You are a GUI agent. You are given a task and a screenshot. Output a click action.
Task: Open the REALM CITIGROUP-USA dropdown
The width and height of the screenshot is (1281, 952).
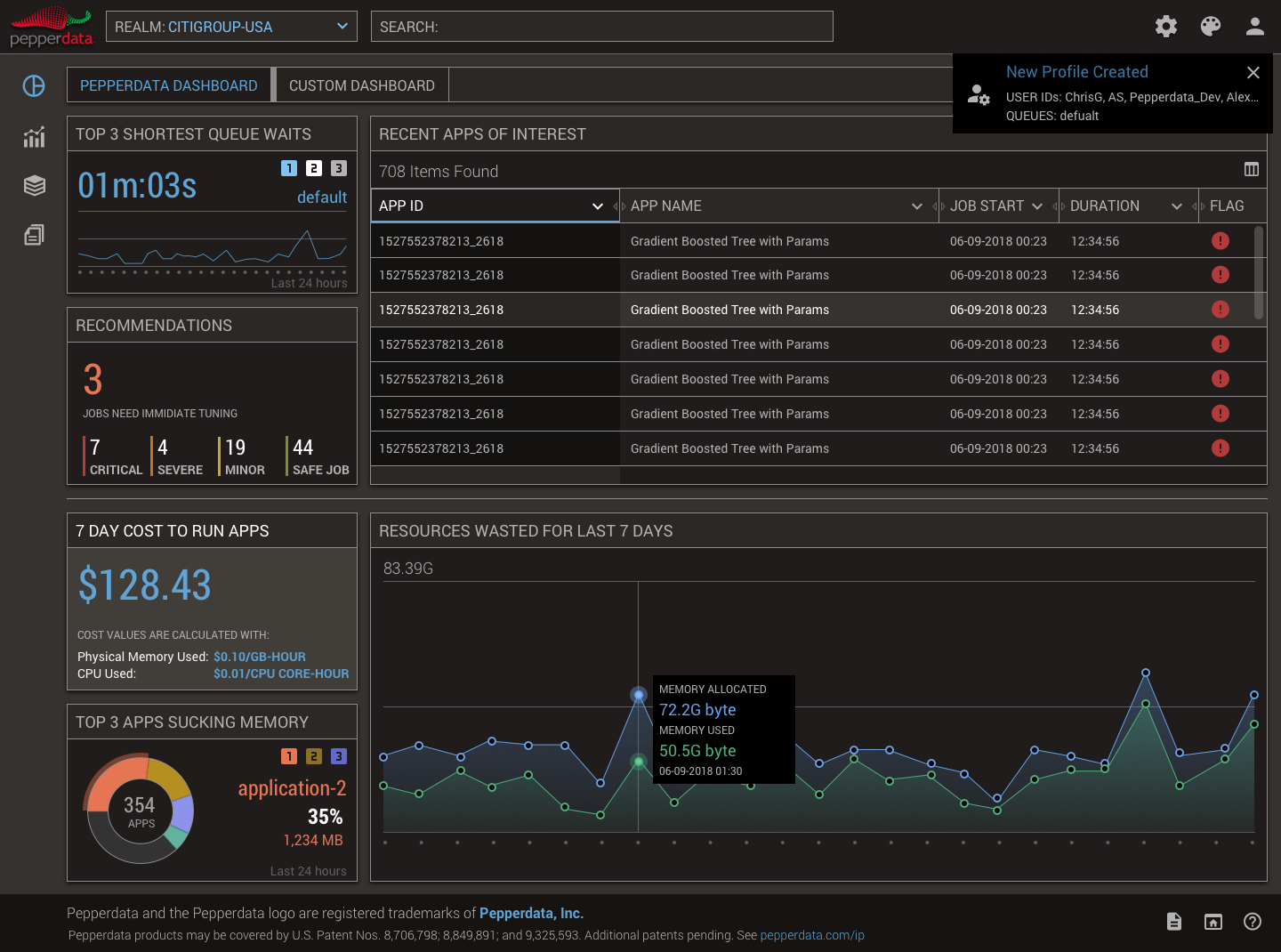pos(231,27)
